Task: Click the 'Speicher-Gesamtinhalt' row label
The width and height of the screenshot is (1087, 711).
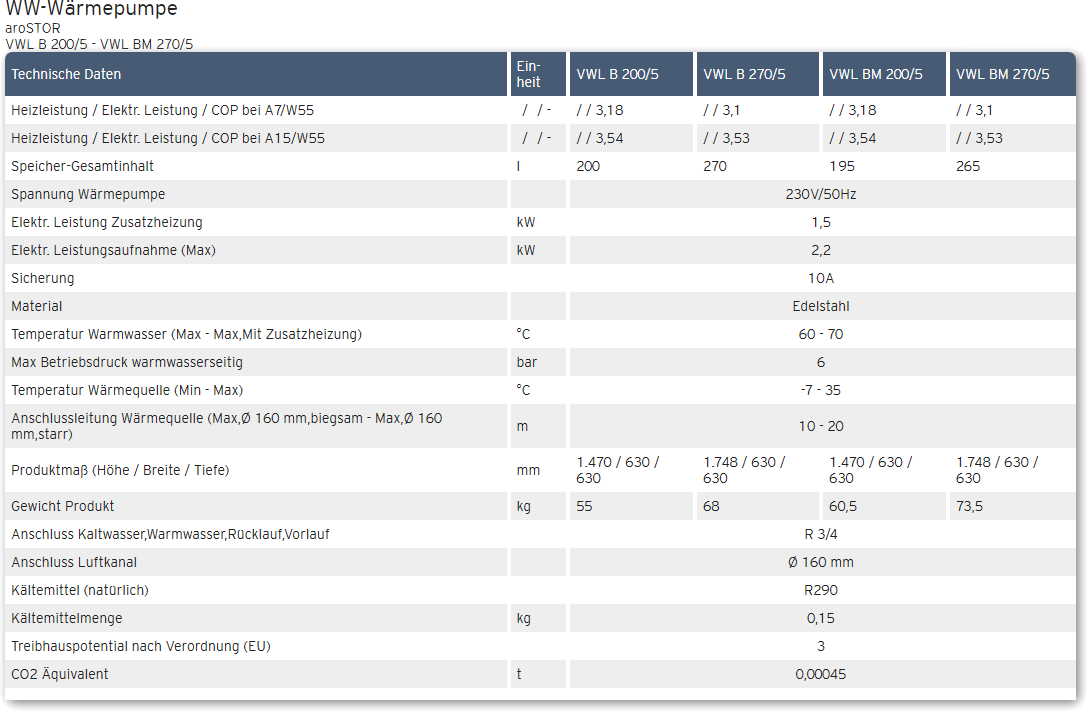Action: pos(82,166)
